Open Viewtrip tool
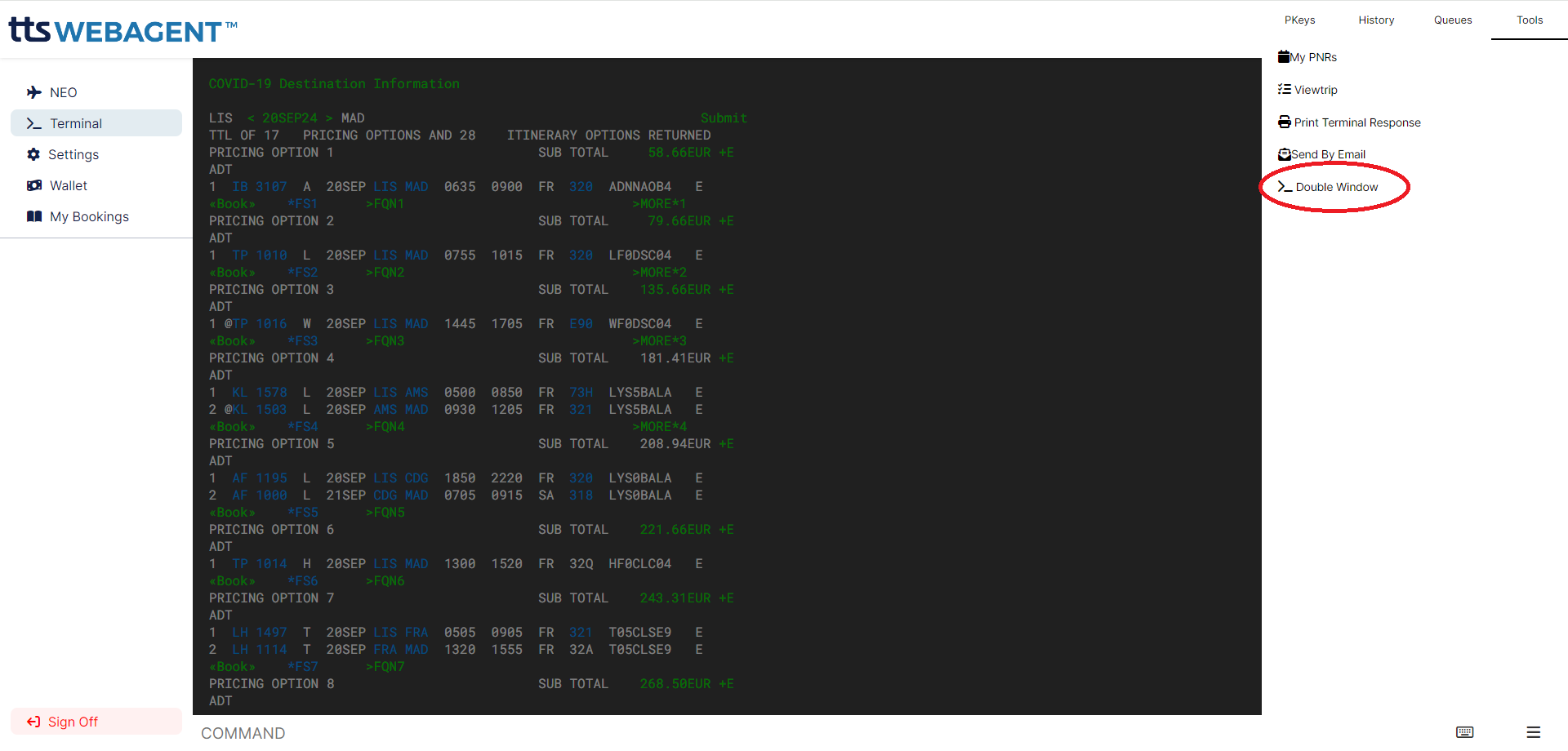This screenshot has height=751, width=1568. click(x=1307, y=90)
